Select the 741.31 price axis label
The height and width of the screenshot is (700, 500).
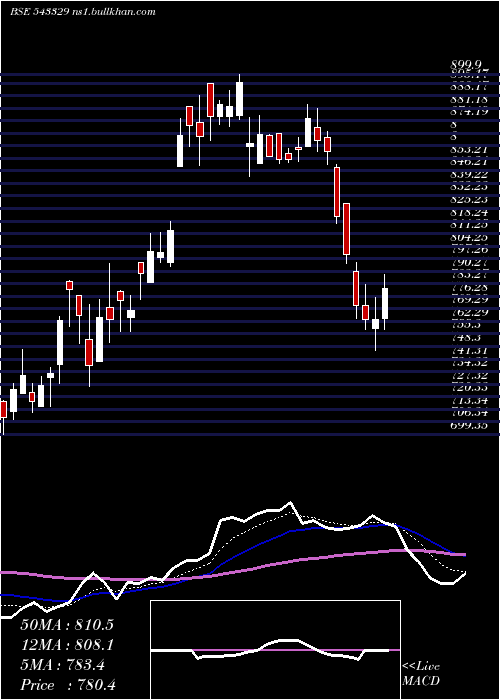[x=469, y=351]
